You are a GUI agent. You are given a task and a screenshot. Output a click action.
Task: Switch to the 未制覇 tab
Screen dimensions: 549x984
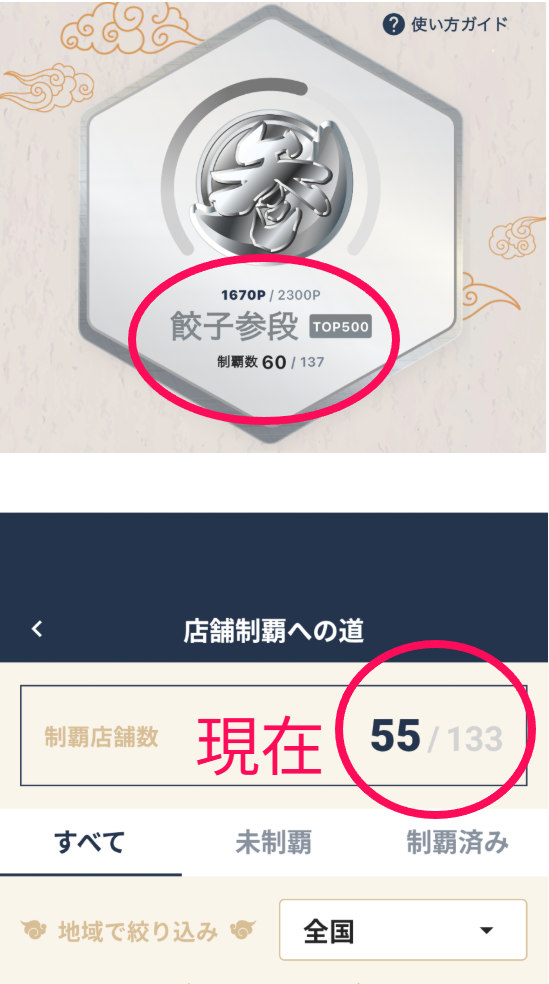coord(273,843)
